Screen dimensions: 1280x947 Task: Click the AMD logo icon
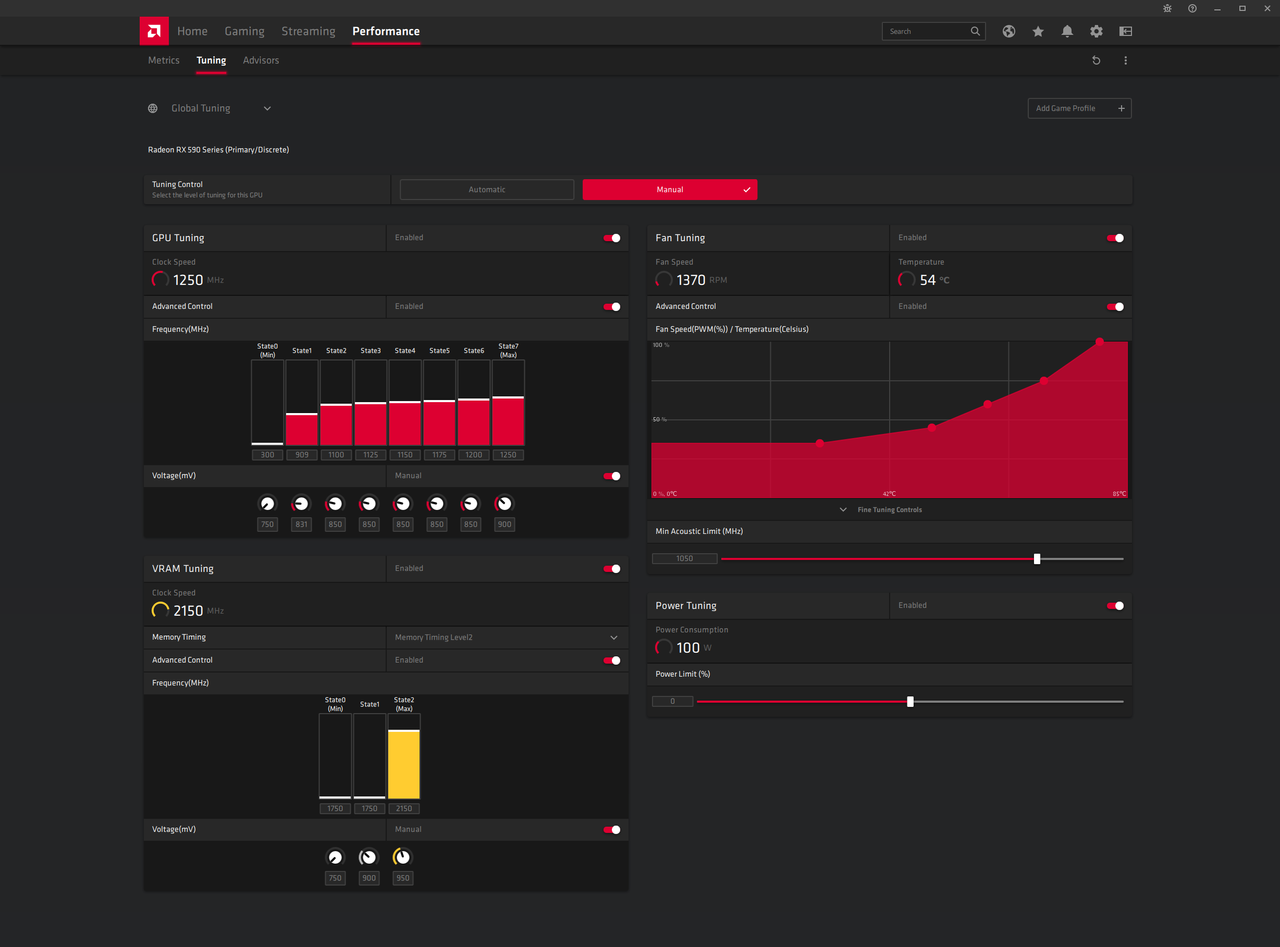[154, 31]
